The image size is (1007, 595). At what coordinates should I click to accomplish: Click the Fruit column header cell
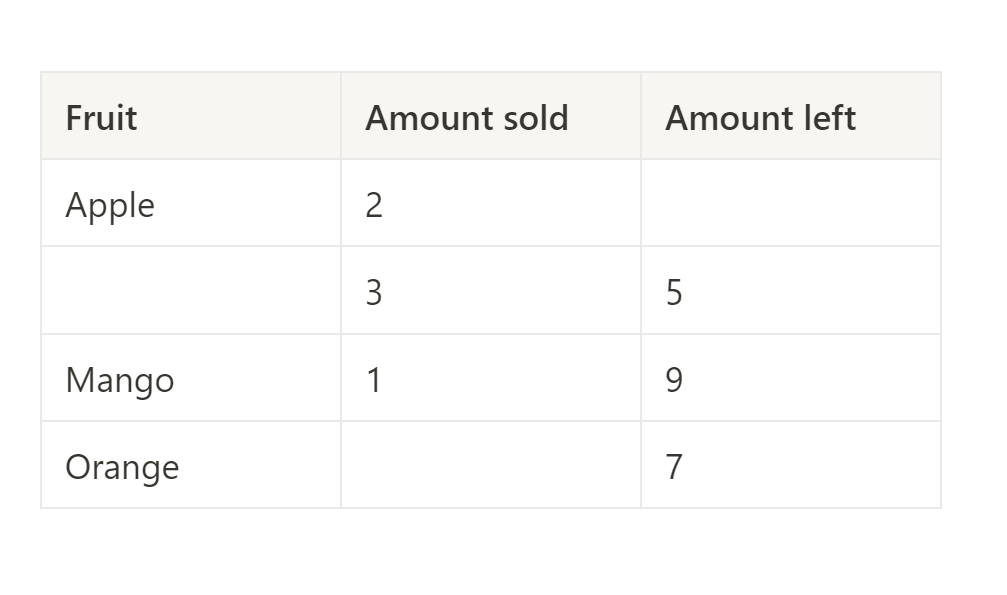pyautogui.click(x=191, y=116)
